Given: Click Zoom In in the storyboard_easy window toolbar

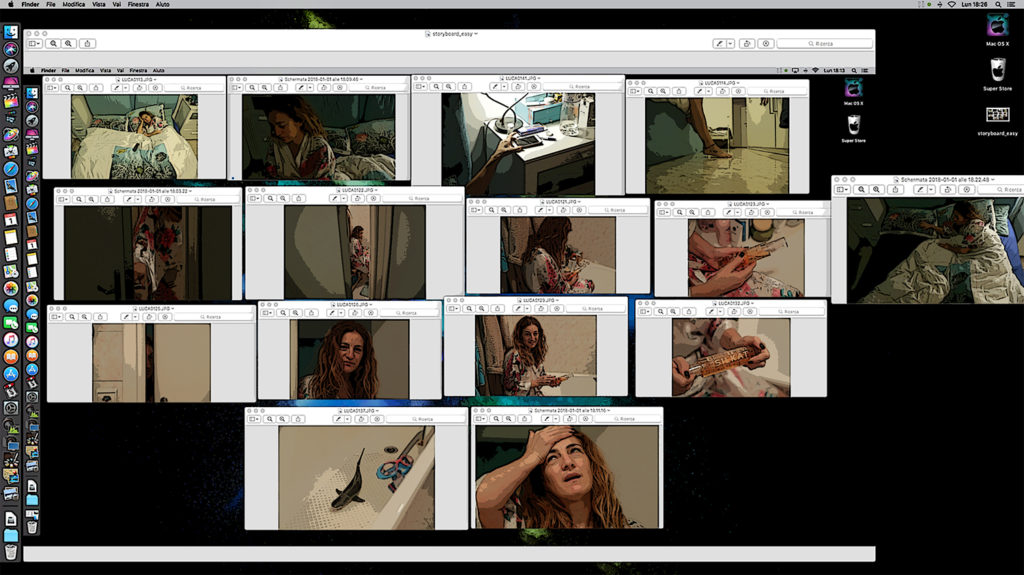Looking at the screenshot, I should click(x=69, y=44).
